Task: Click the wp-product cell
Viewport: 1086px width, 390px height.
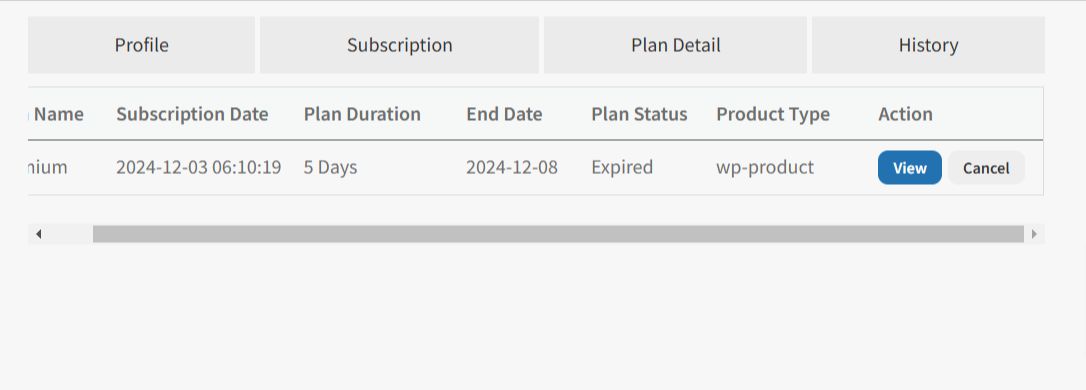Action: click(765, 168)
